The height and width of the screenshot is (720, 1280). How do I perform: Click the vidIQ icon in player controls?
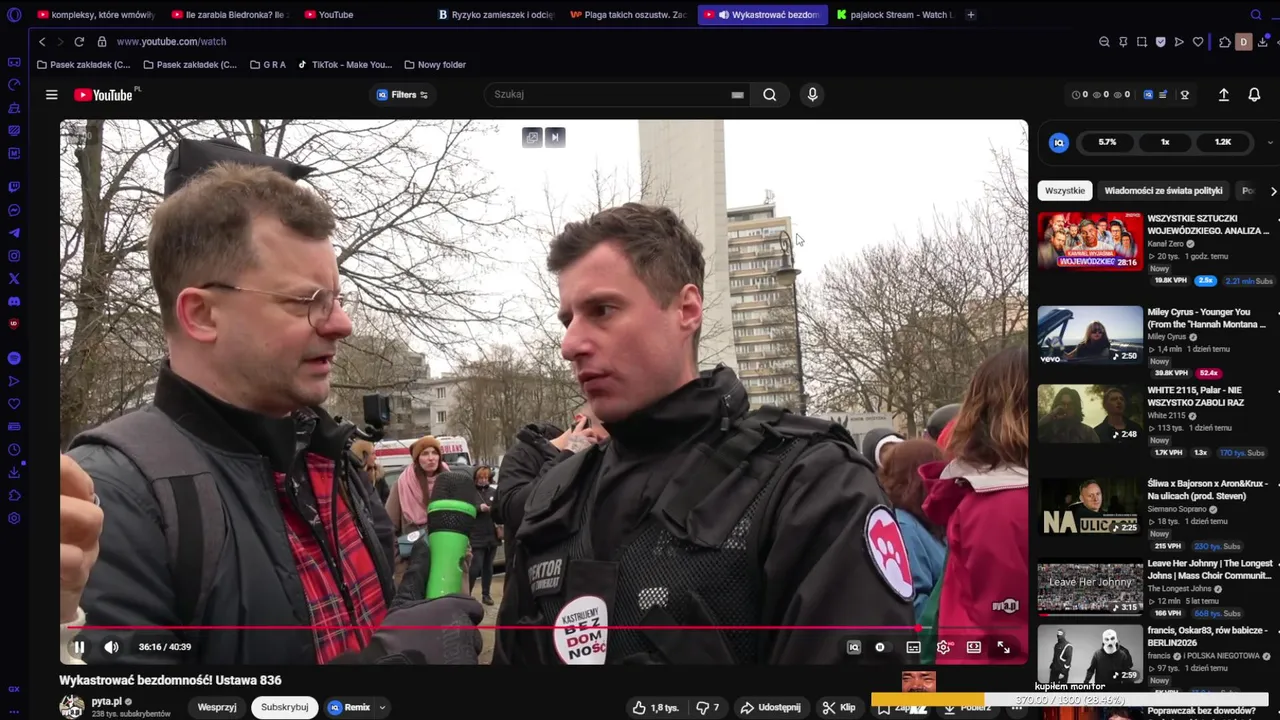click(x=854, y=647)
